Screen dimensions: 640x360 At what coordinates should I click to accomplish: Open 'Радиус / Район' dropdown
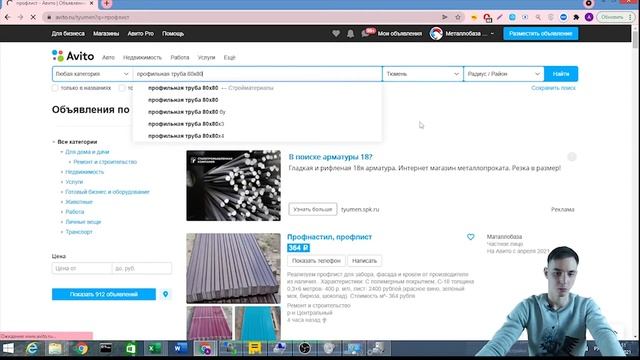504,74
